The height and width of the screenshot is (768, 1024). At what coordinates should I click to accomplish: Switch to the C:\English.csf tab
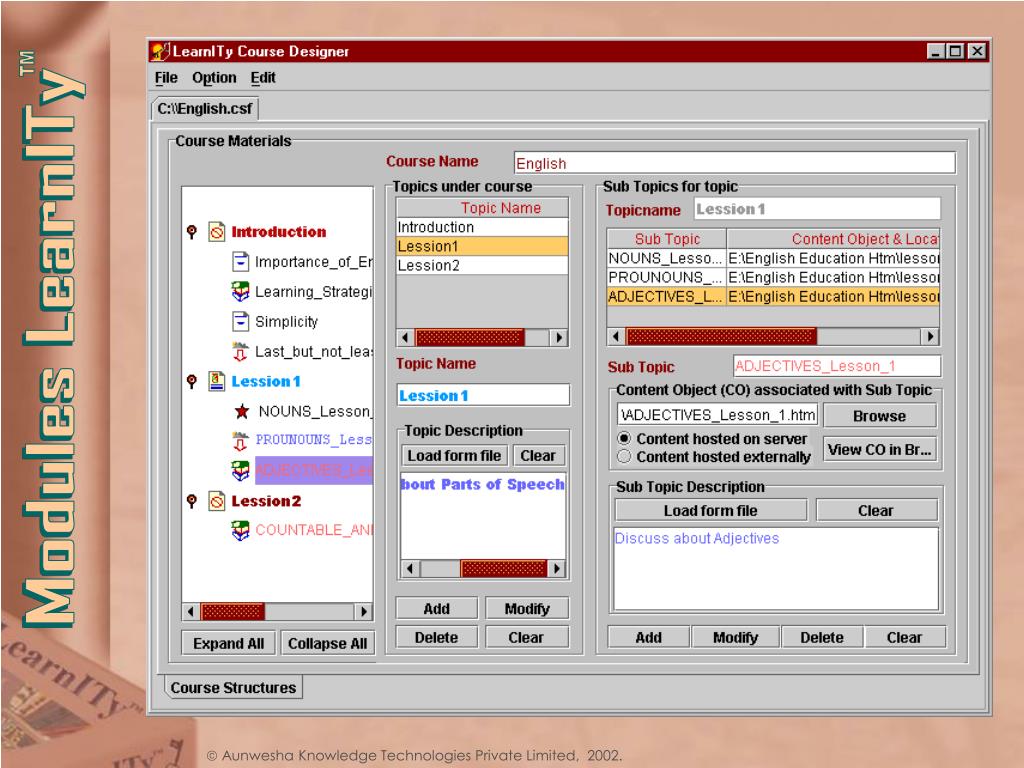(x=205, y=108)
